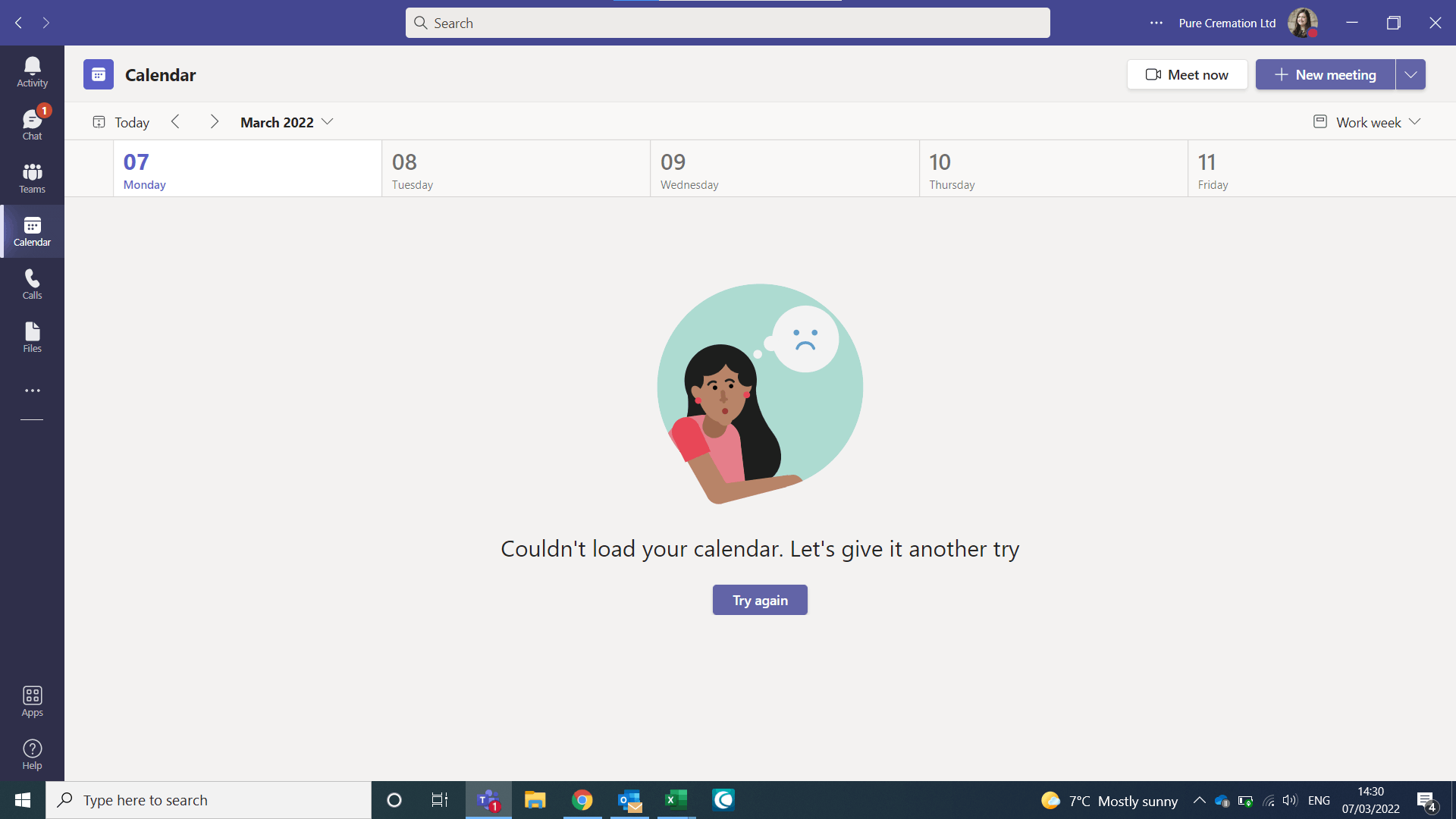1456x819 pixels.
Task: Go to the Teams section
Action: click(32, 178)
